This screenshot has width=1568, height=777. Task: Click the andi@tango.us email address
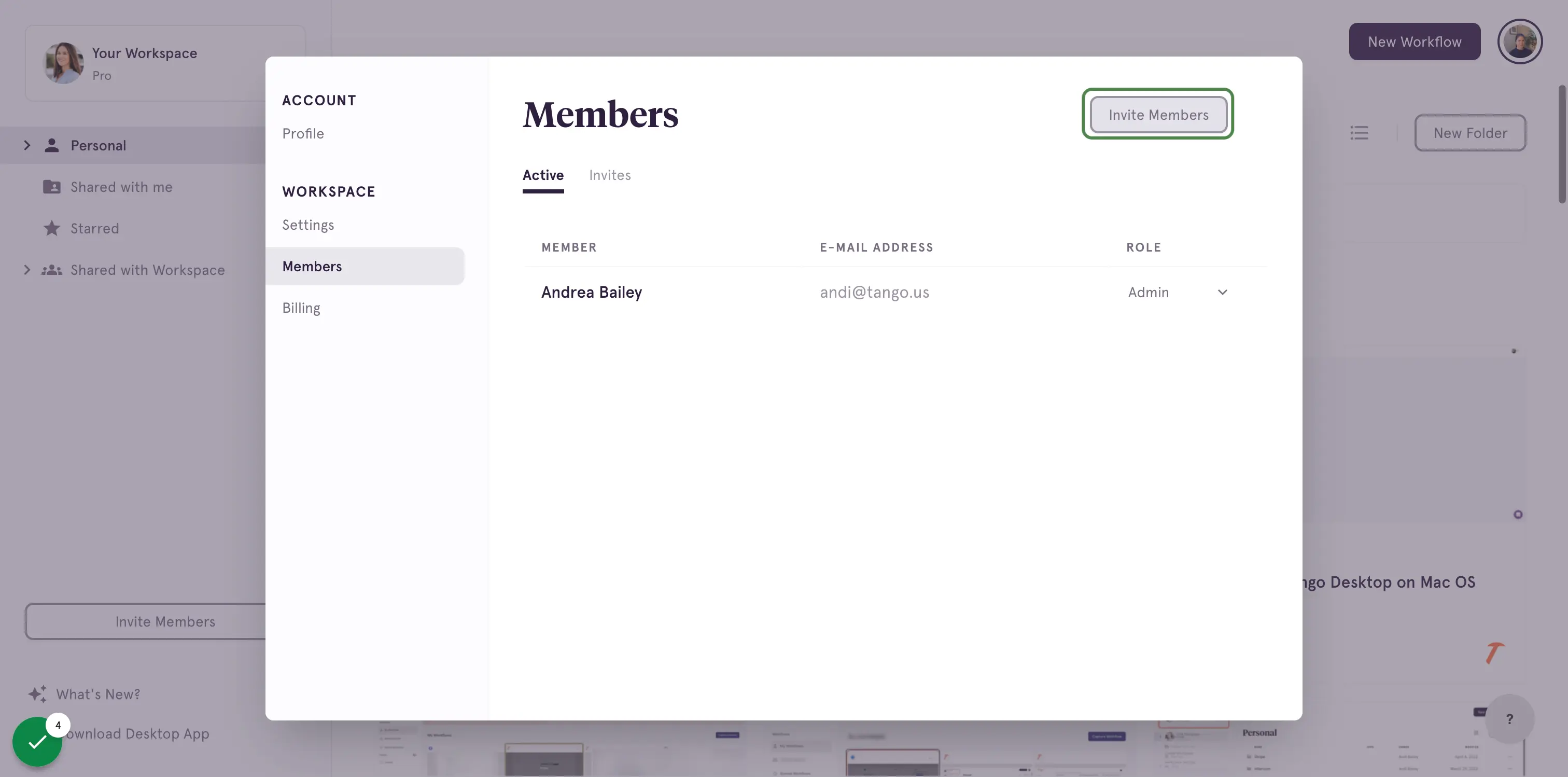pos(874,293)
